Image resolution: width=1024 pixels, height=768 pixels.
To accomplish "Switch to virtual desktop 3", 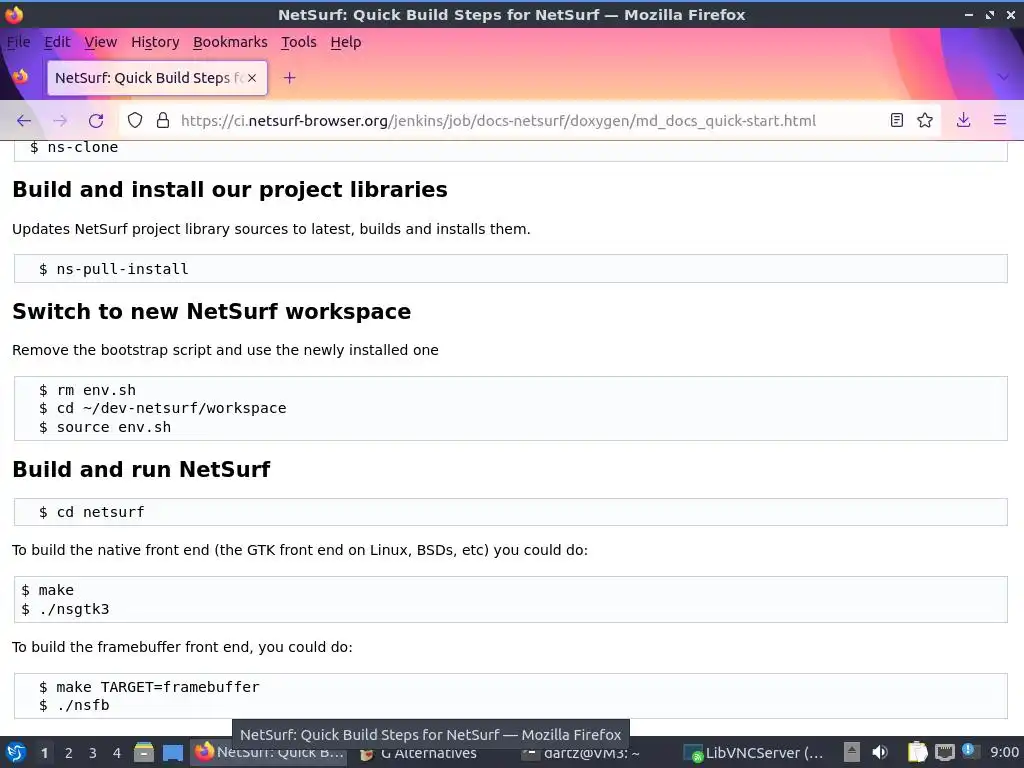I will [93, 753].
